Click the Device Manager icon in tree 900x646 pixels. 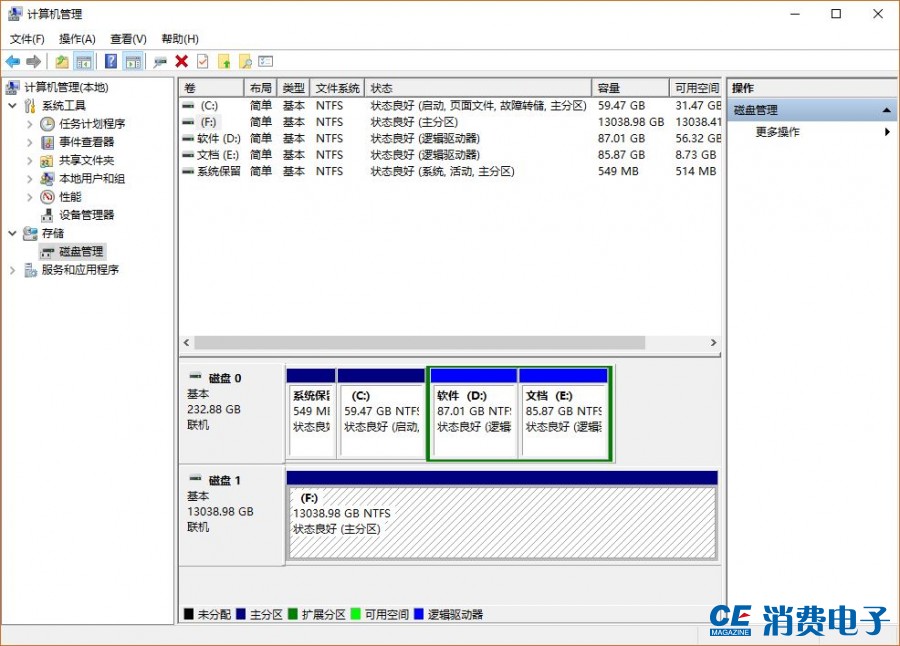tap(47, 215)
